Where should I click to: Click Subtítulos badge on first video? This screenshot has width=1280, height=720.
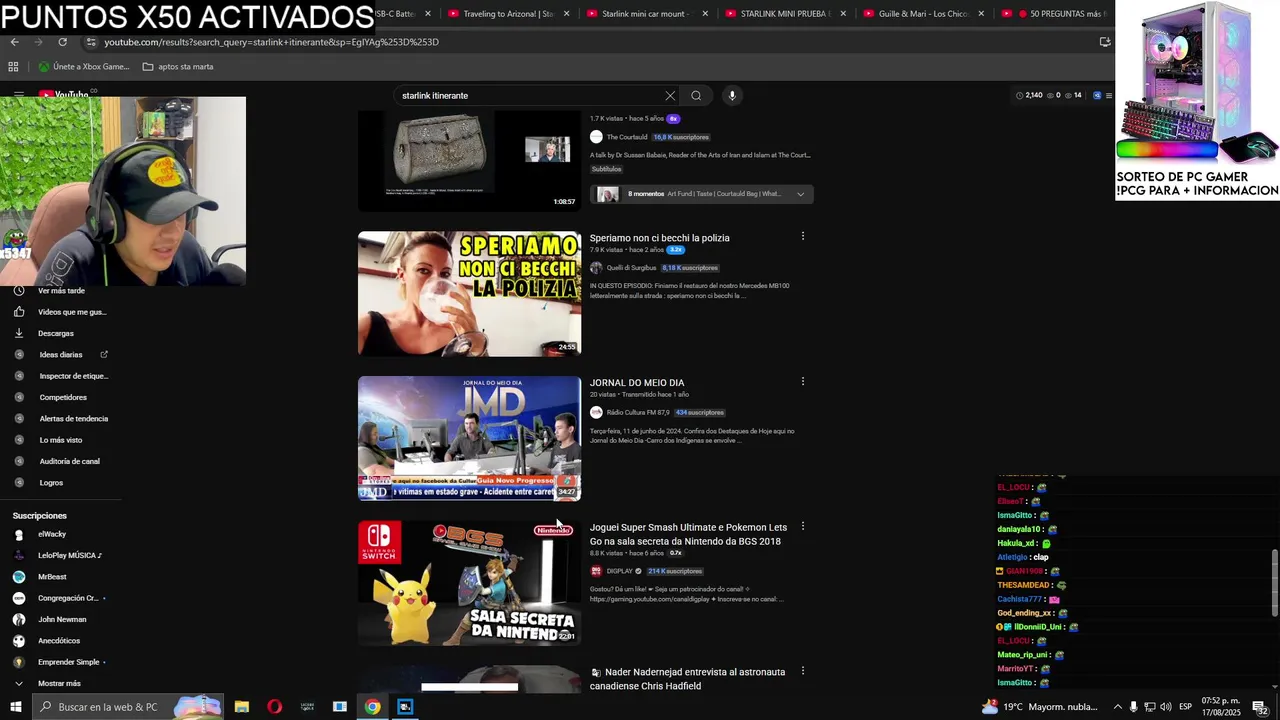(606, 169)
